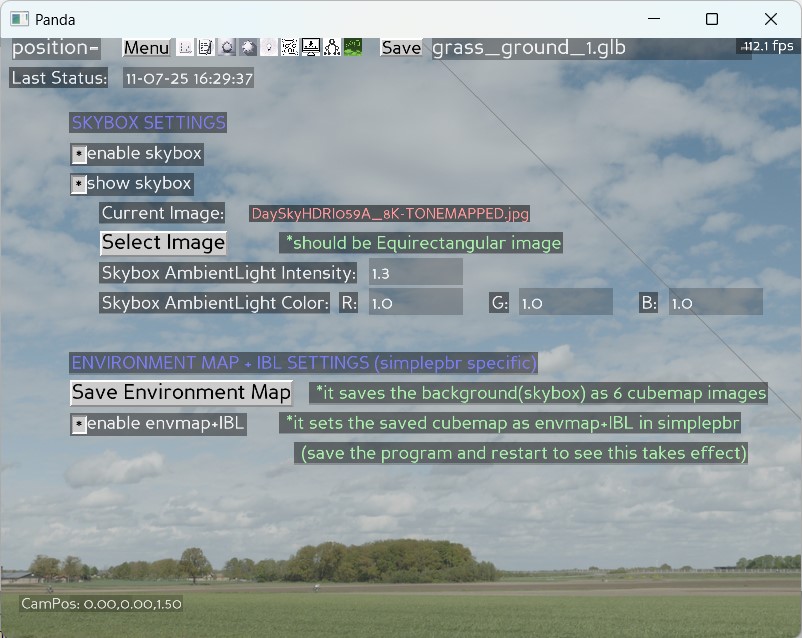Click the light bulb icon

(269, 47)
